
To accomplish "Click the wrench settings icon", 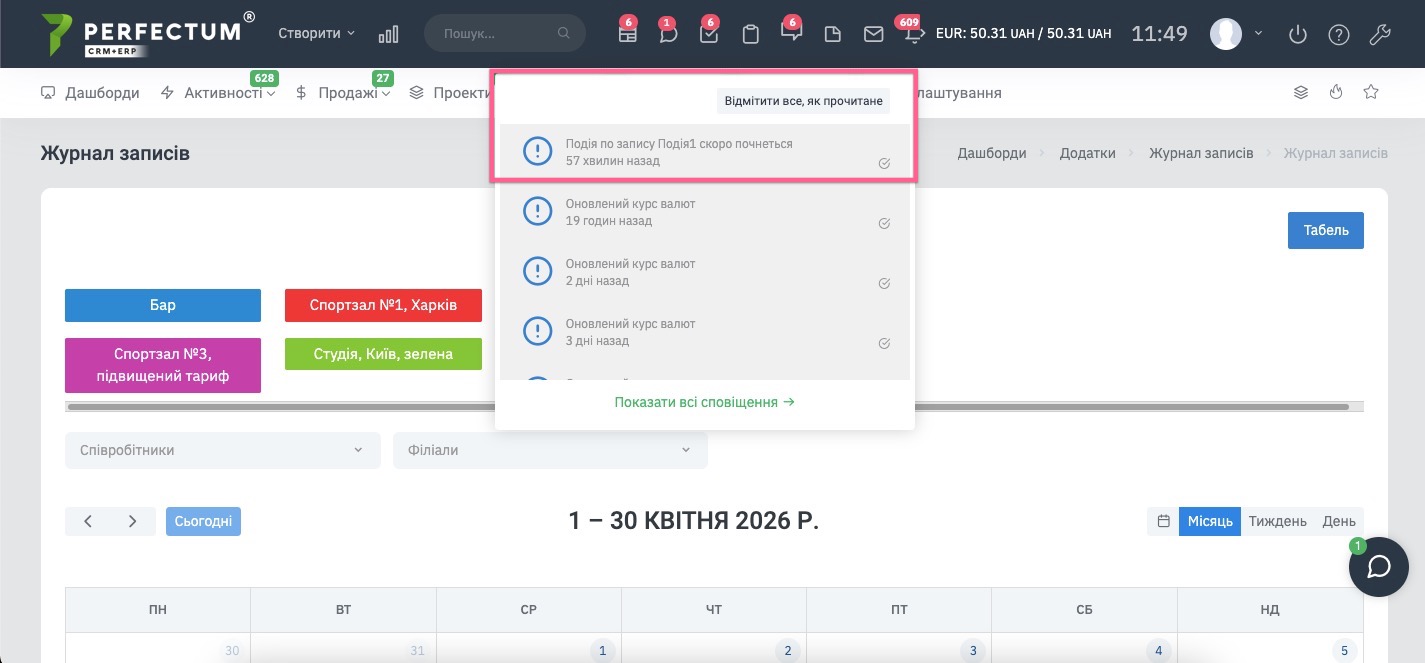I will (x=1379, y=34).
